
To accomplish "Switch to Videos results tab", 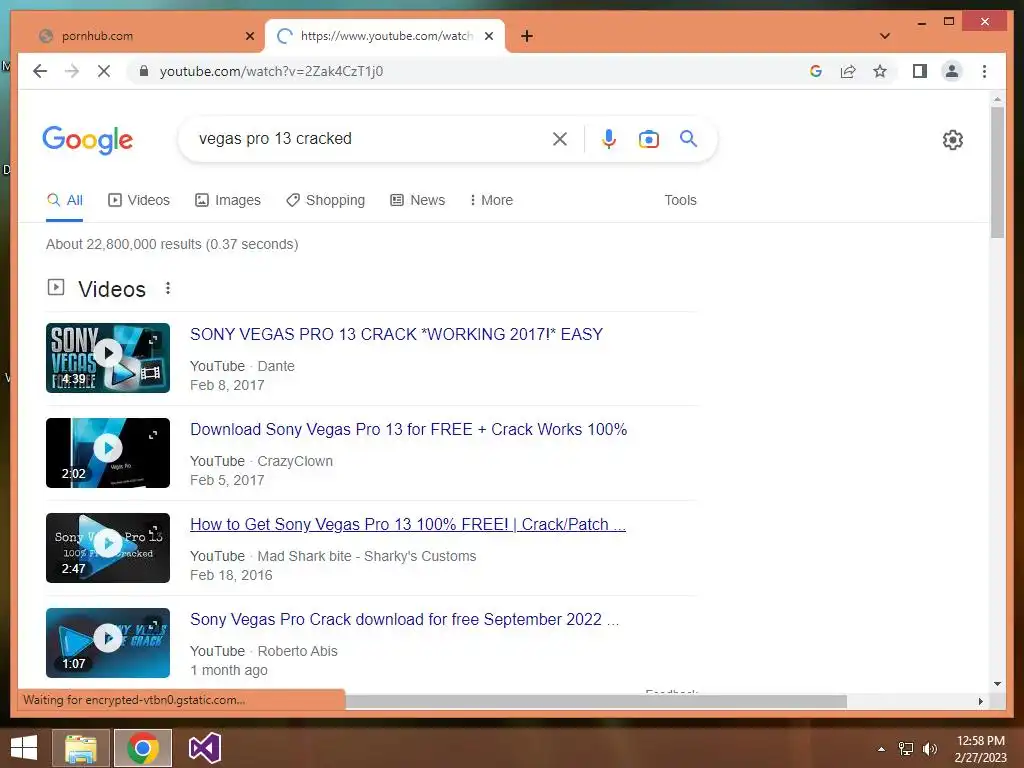I will [x=139, y=200].
